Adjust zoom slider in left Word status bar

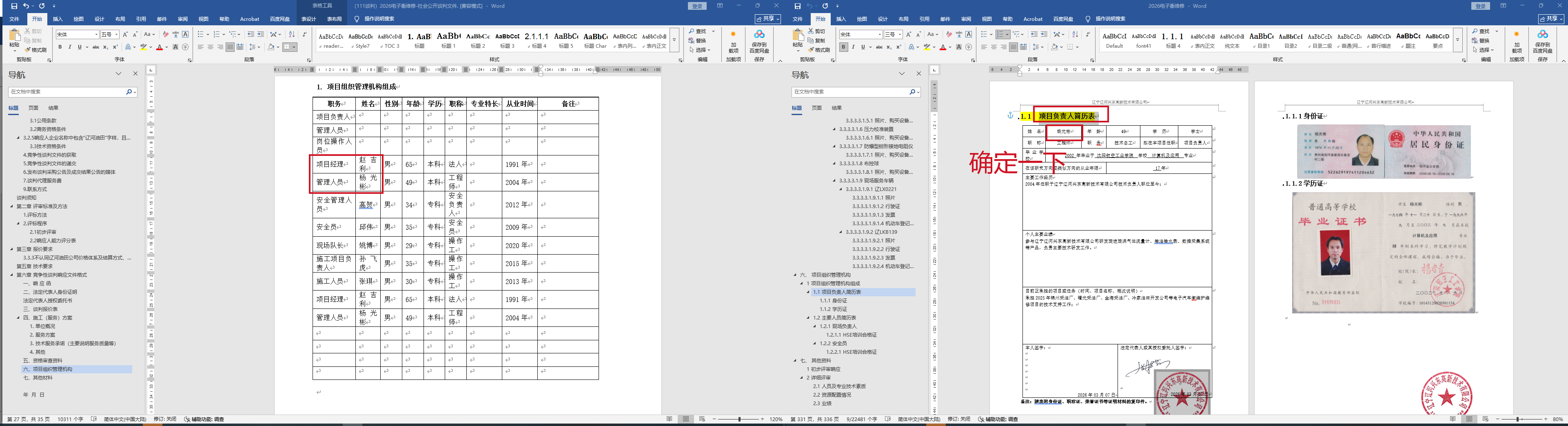740,419
